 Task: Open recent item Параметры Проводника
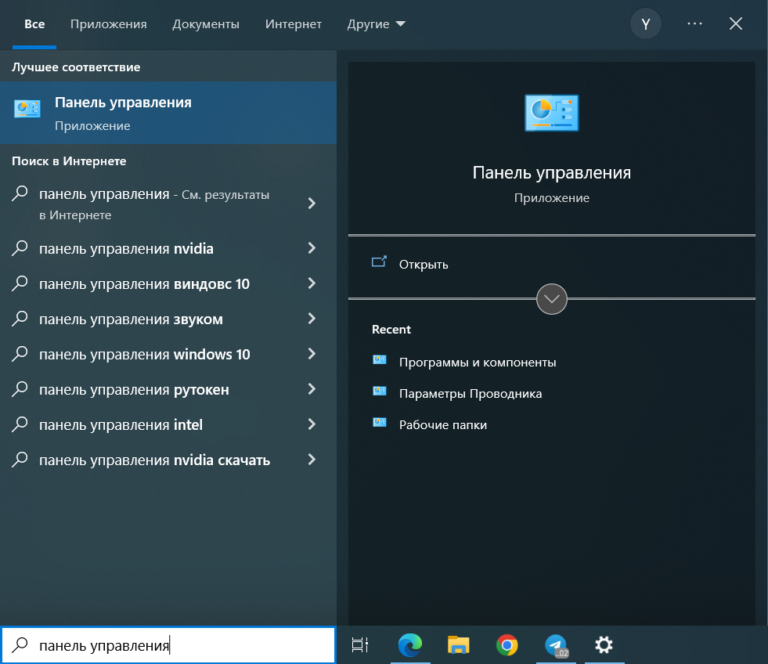click(470, 394)
